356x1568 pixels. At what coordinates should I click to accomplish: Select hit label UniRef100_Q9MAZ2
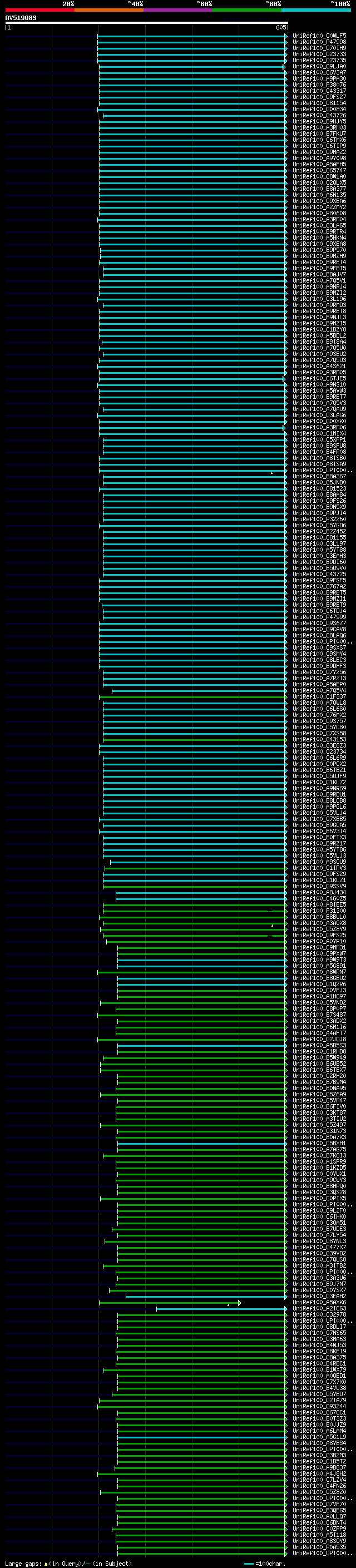pos(319,152)
